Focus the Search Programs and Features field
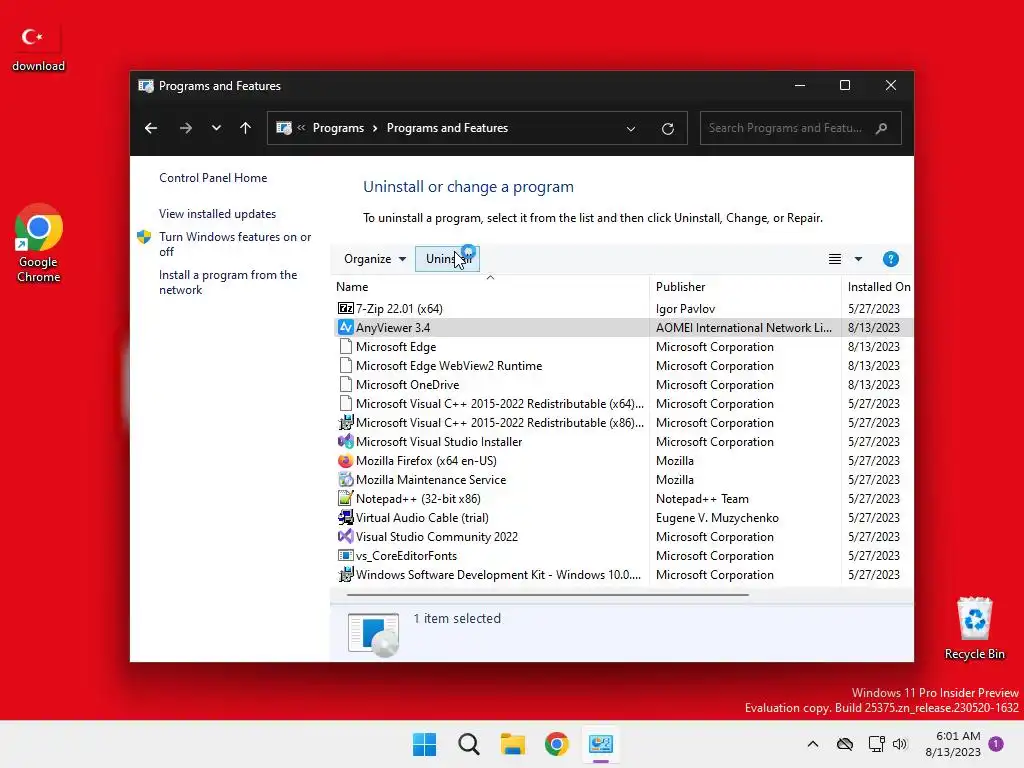The image size is (1024, 768). pyautogui.click(x=801, y=128)
